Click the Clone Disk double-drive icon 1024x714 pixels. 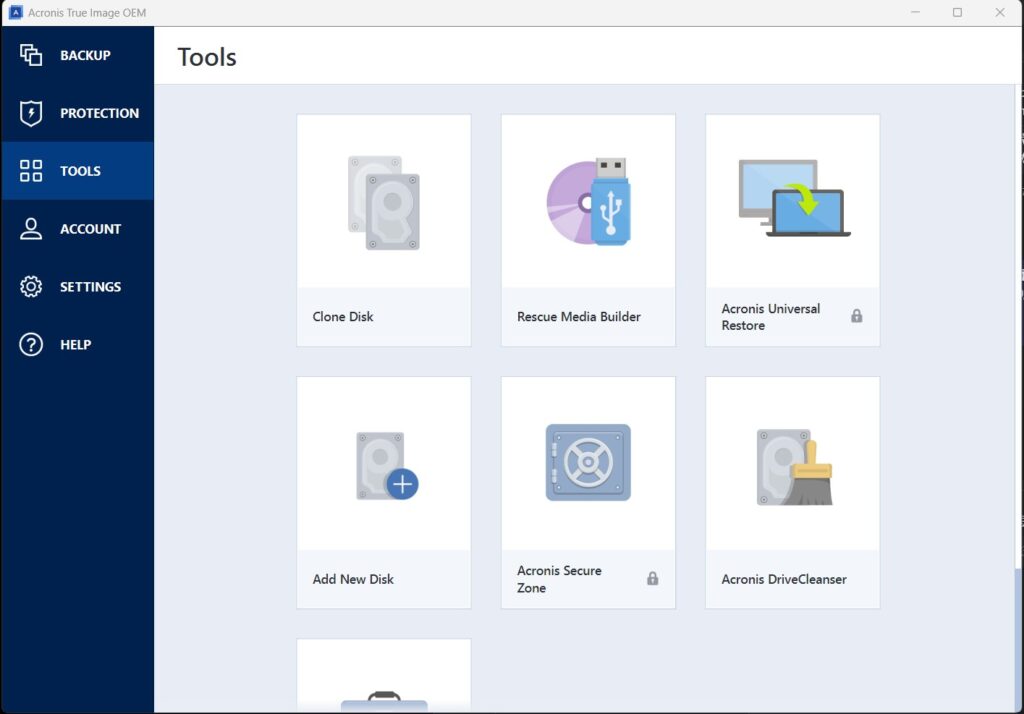(384, 202)
